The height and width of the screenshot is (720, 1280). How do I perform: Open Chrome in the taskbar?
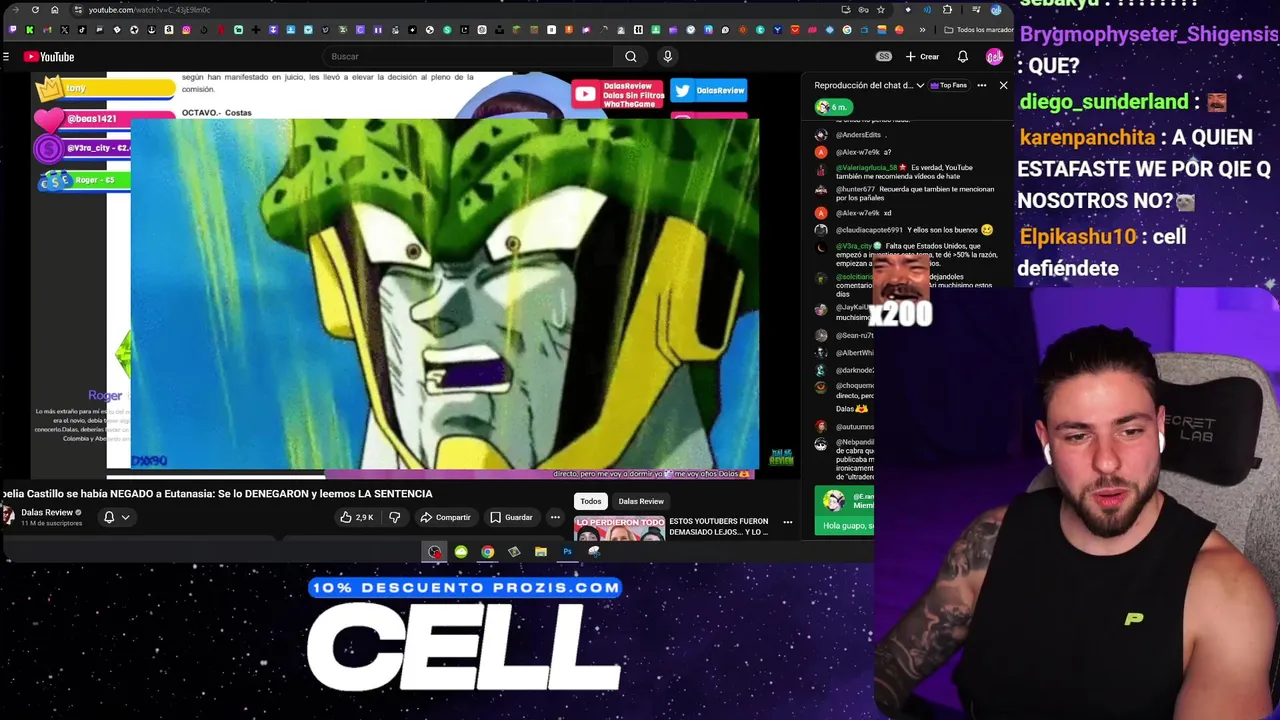487,551
